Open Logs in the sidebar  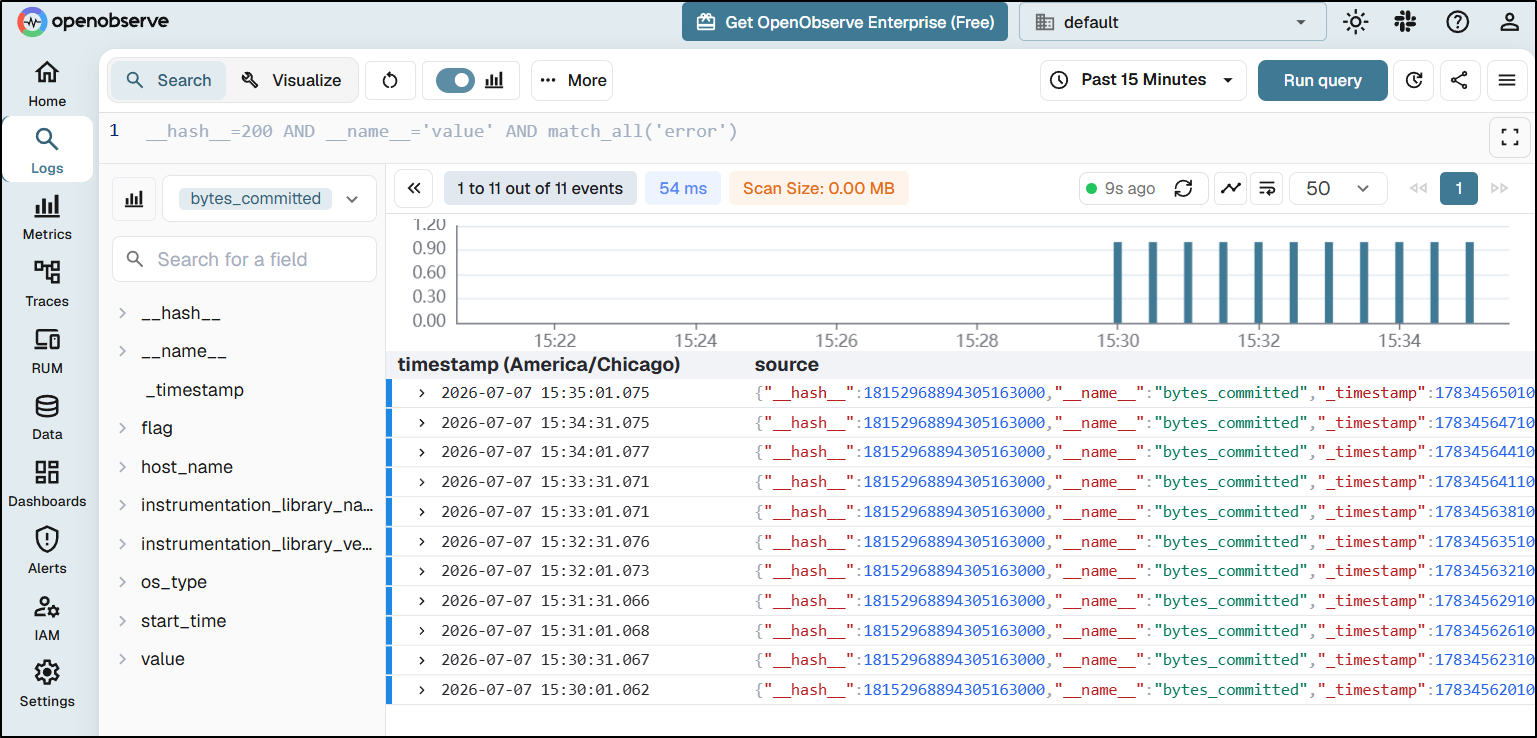coord(47,150)
